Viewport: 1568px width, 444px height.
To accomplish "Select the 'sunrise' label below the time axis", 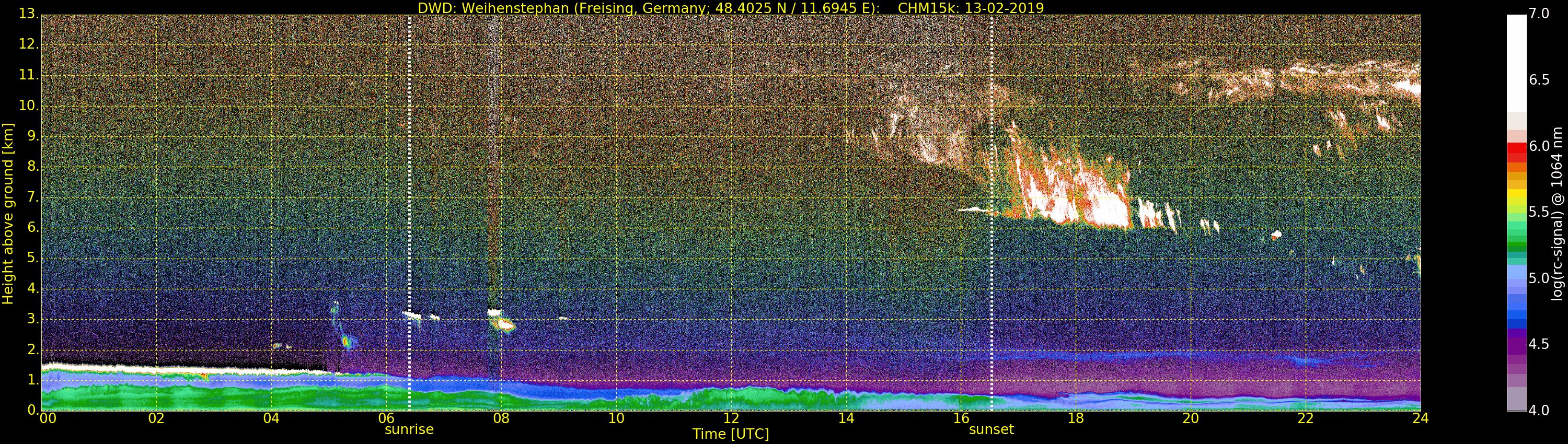I will (409, 429).
